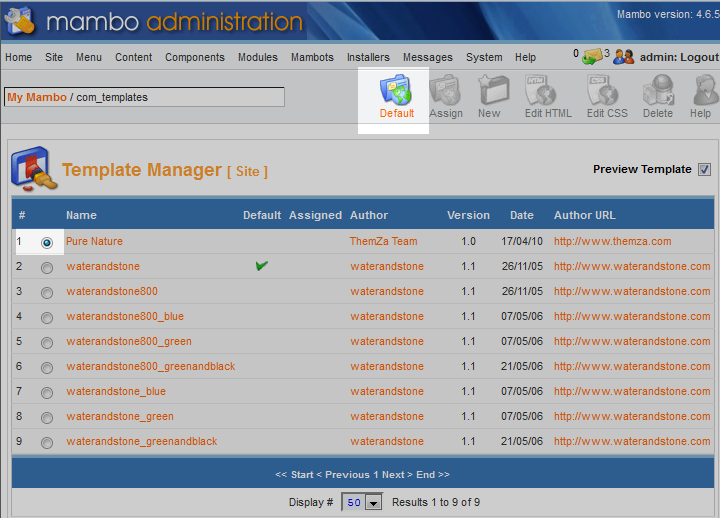720x518 pixels.
Task: Click the Results 1 to 9 of 9 text
Action: (x=436, y=502)
